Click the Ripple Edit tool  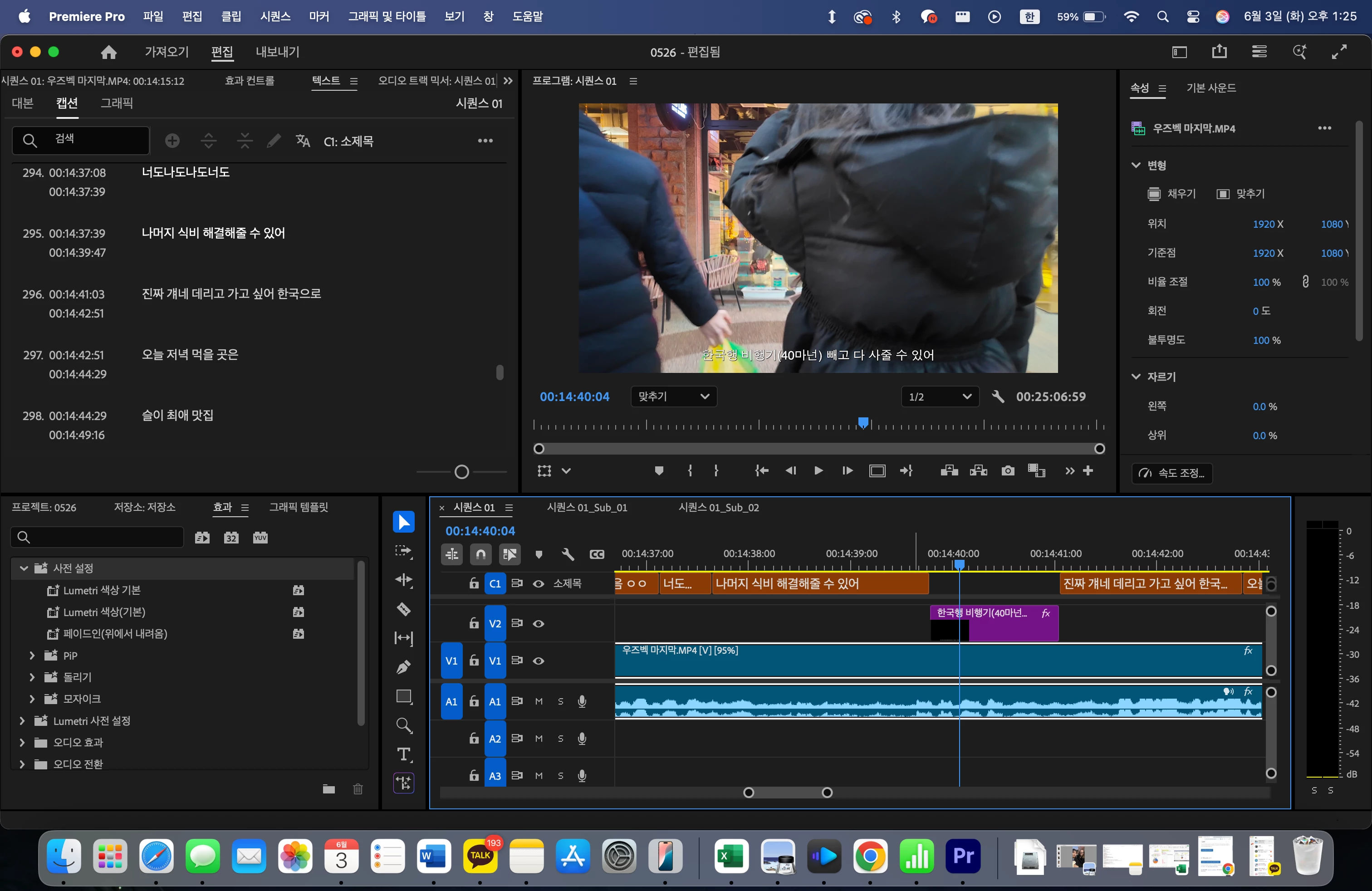coord(403,580)
